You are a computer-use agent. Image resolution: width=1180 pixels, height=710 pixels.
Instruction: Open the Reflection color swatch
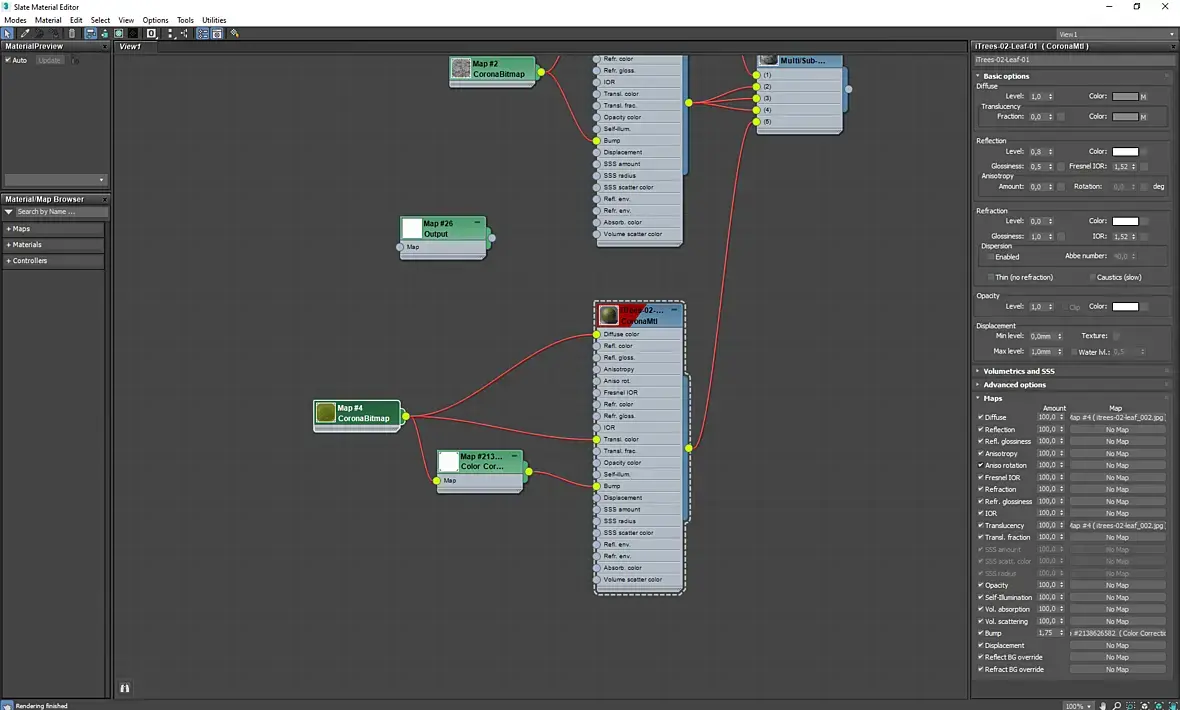click(1125, 151)
